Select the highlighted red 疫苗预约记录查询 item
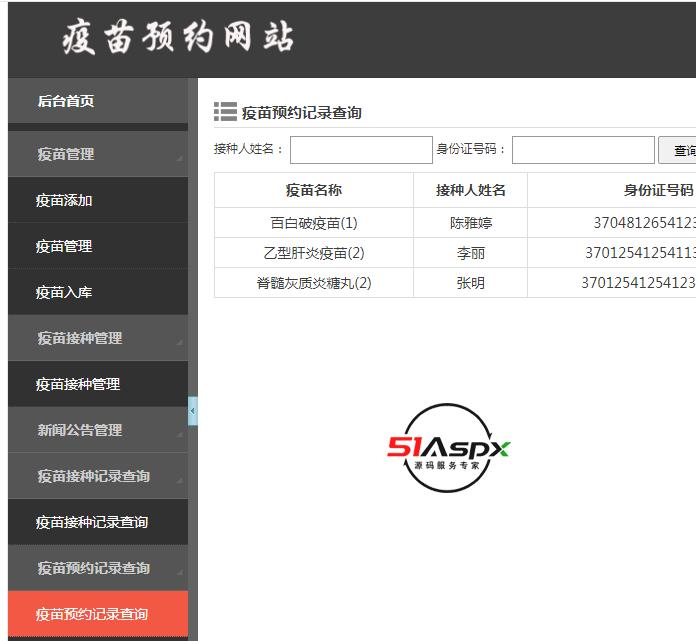The height and width of the screenshot is (641, 696). tap(98, 614)
